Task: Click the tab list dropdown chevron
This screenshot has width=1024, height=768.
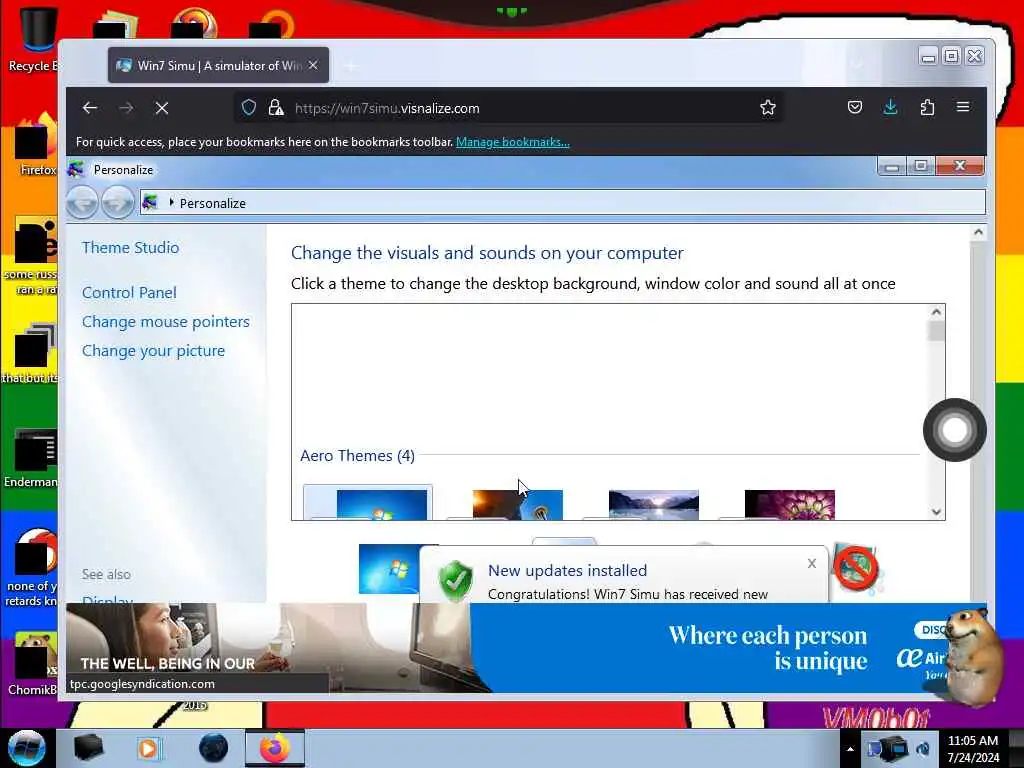Action: [x=857, y=64]
